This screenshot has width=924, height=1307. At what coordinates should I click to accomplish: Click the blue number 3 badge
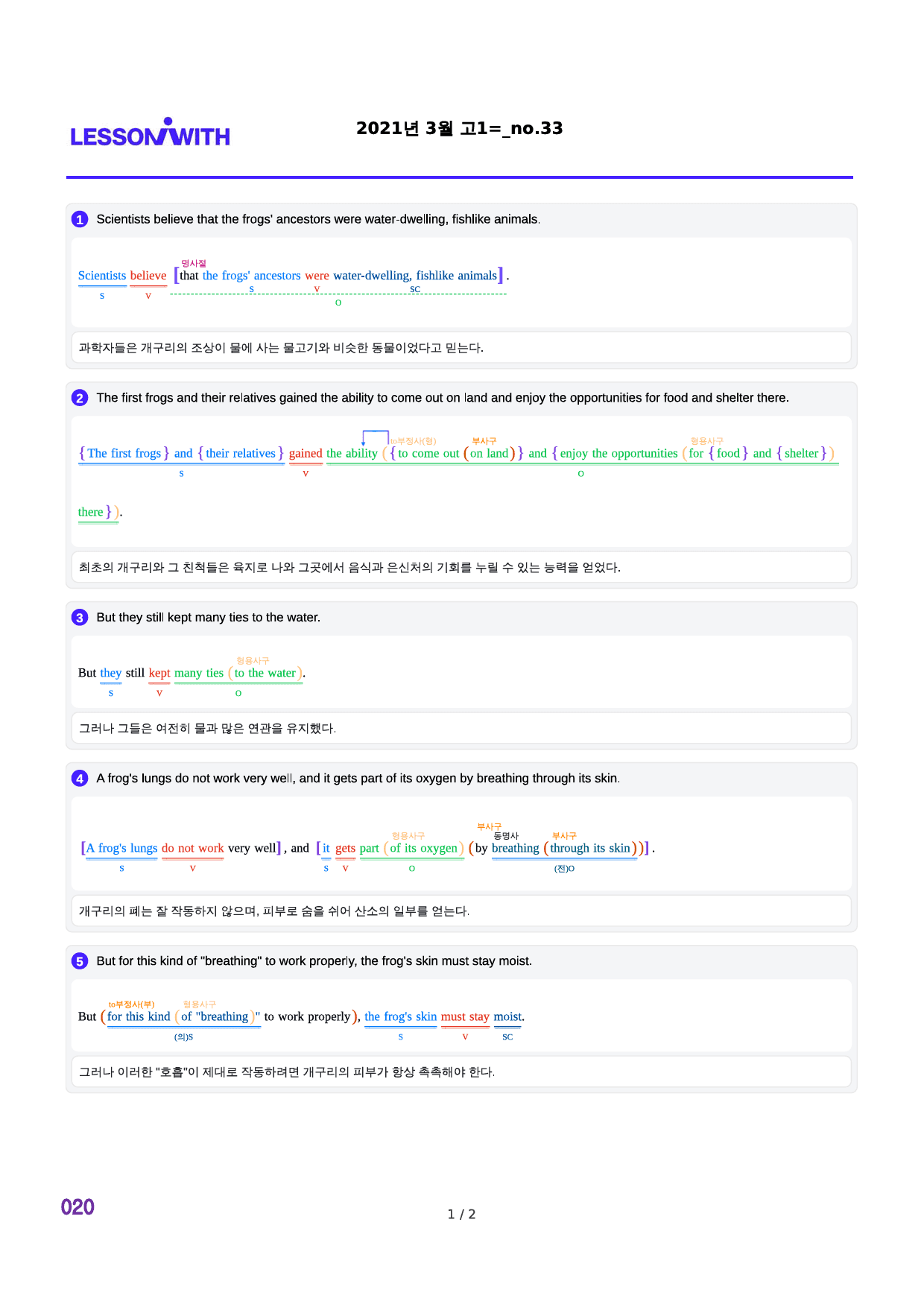pyautogui.click(x=80, y=618)
